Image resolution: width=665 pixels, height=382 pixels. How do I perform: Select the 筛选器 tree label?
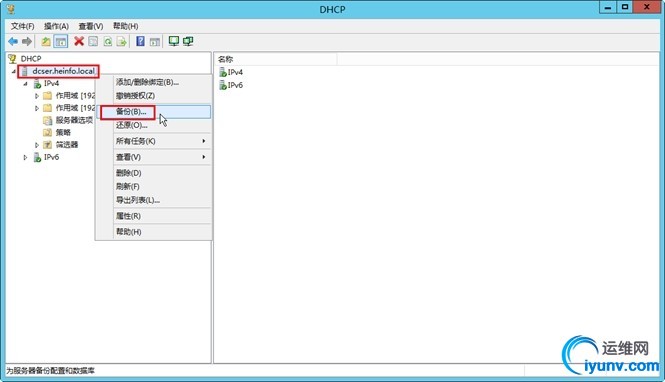click(x=67, y=145)
